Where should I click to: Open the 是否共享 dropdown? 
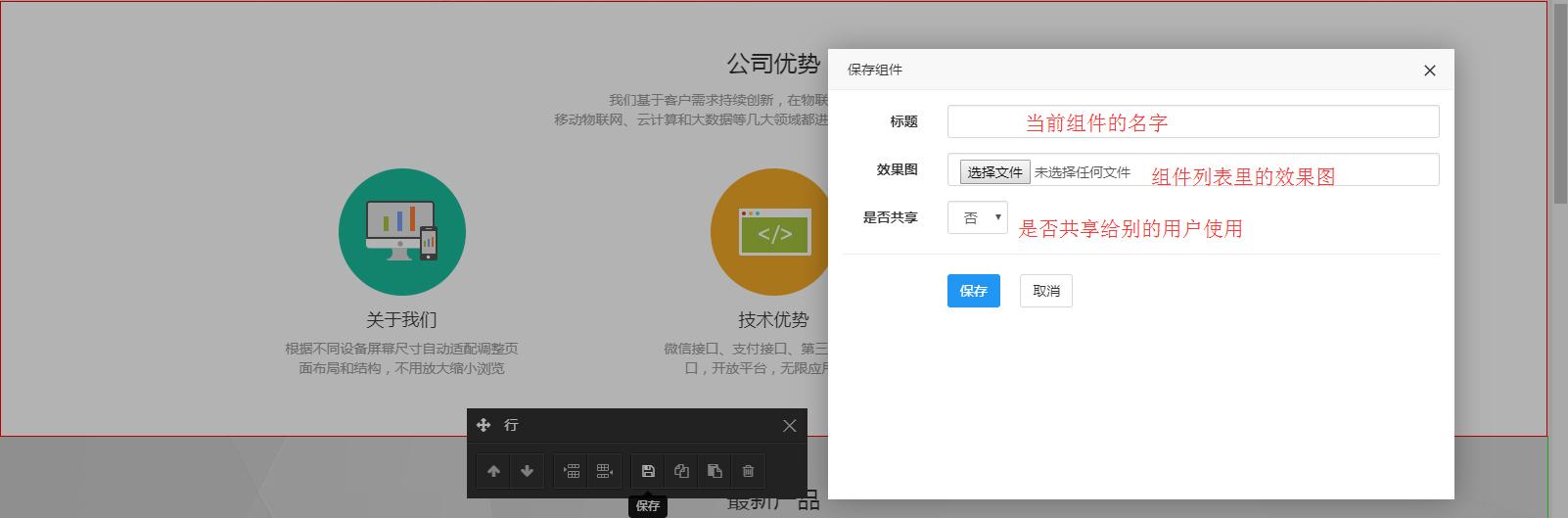(977, 217)
